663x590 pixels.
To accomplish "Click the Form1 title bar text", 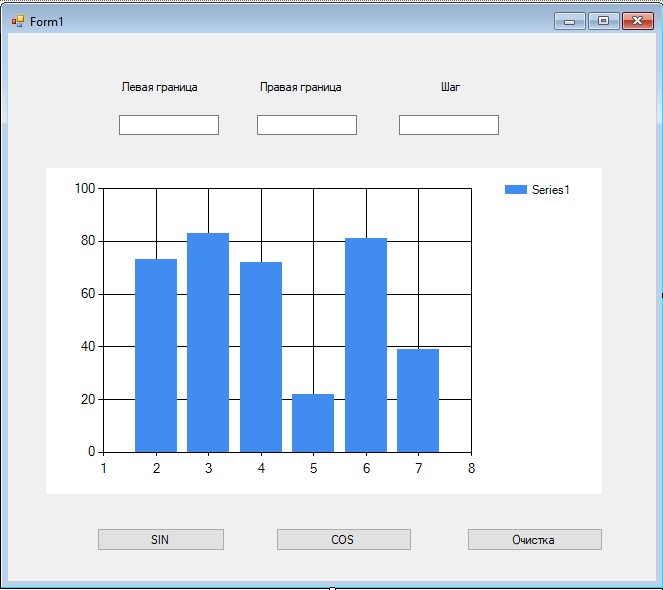I will coord(47,22).
